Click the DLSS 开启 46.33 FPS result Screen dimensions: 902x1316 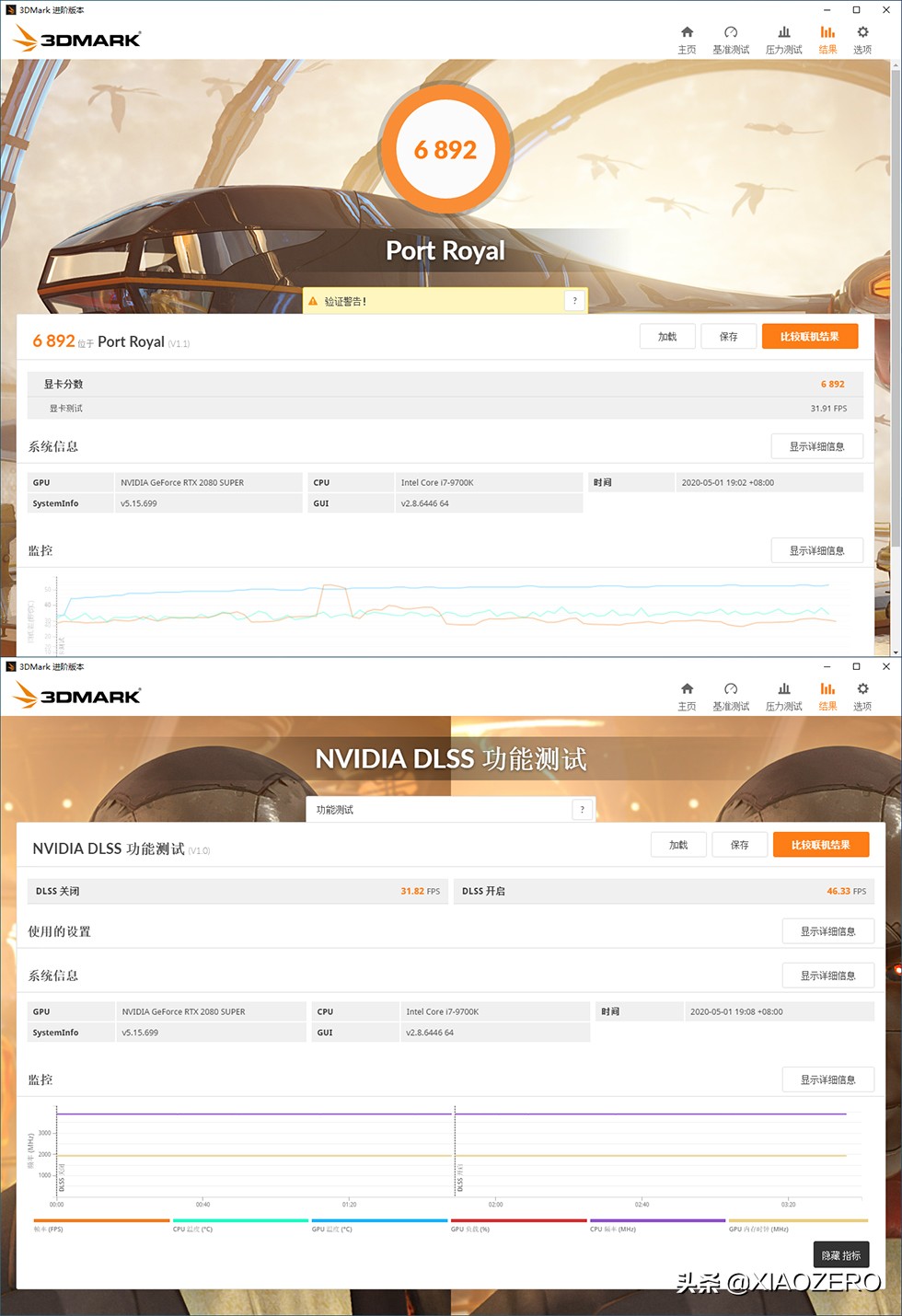pyautogui.click(x=664, y=891)
